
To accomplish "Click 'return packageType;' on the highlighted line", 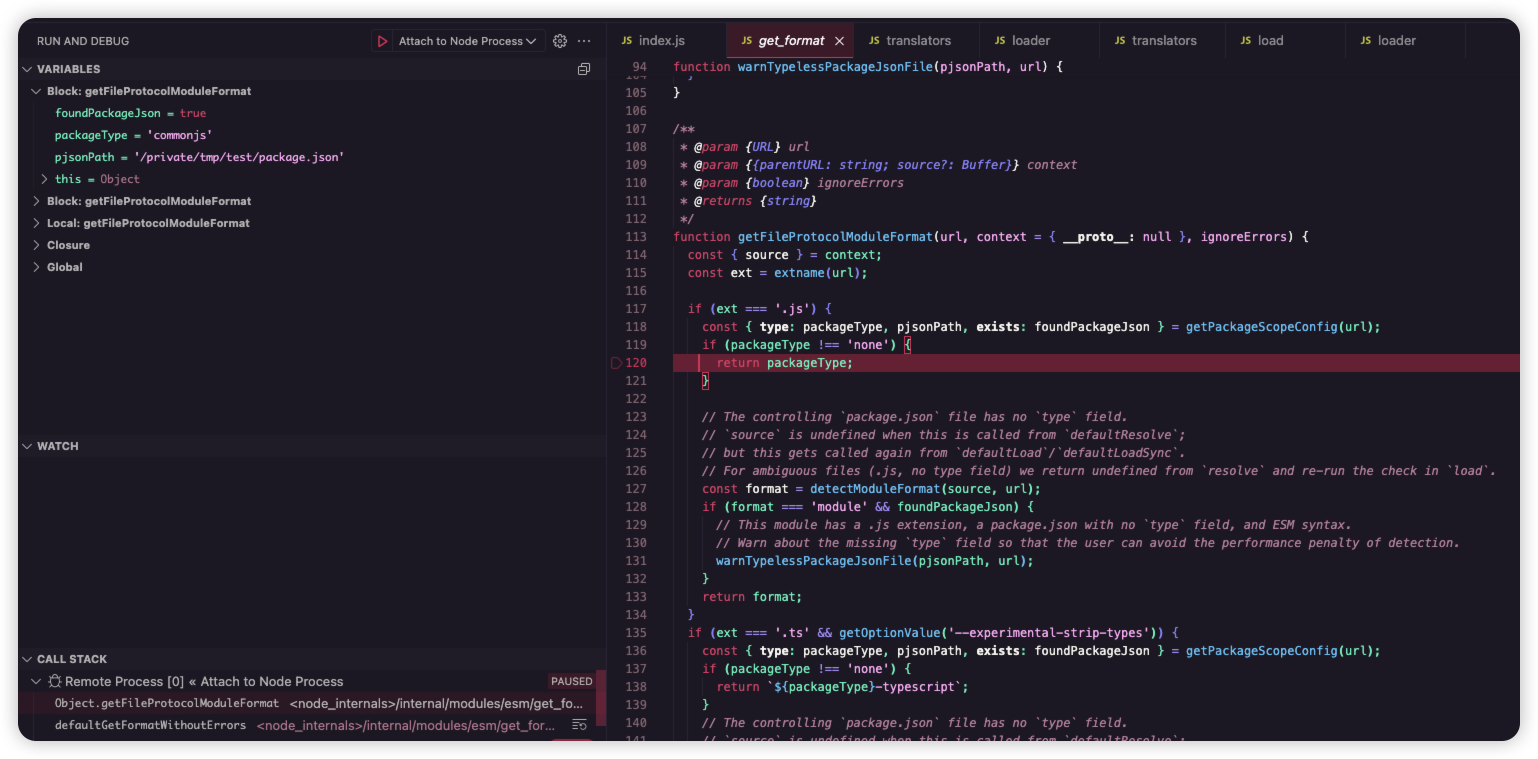I will pyautogui.click(x=784, y=363).
